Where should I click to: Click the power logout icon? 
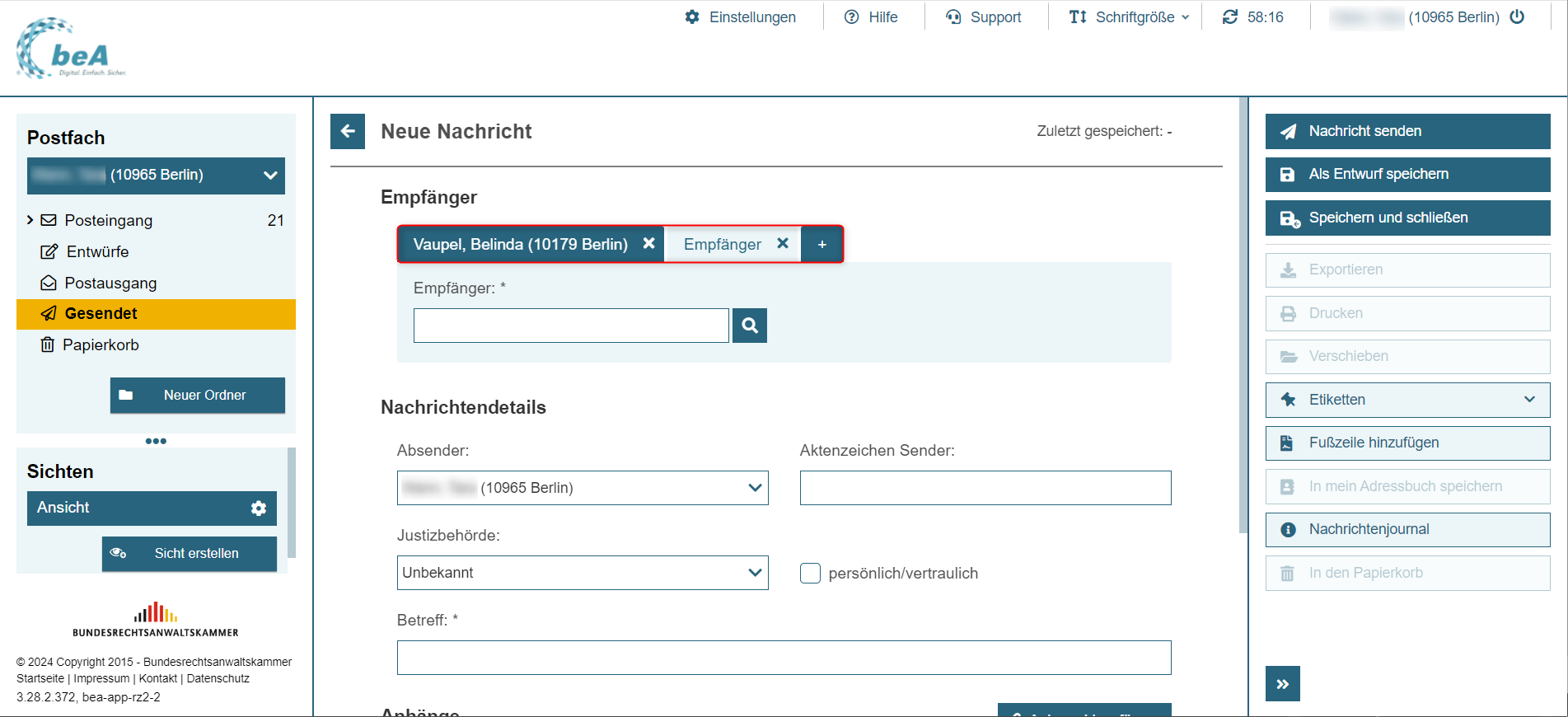[1517, 17]
